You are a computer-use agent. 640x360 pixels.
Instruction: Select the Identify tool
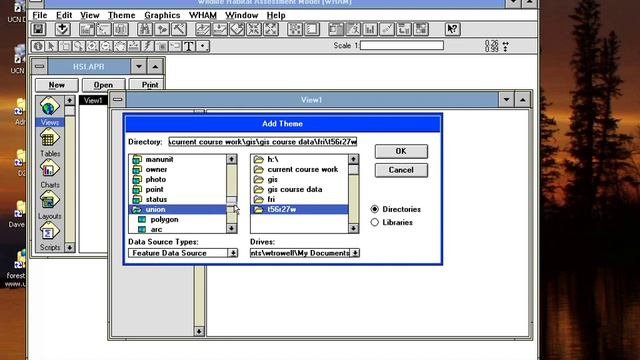coord(38,46)
